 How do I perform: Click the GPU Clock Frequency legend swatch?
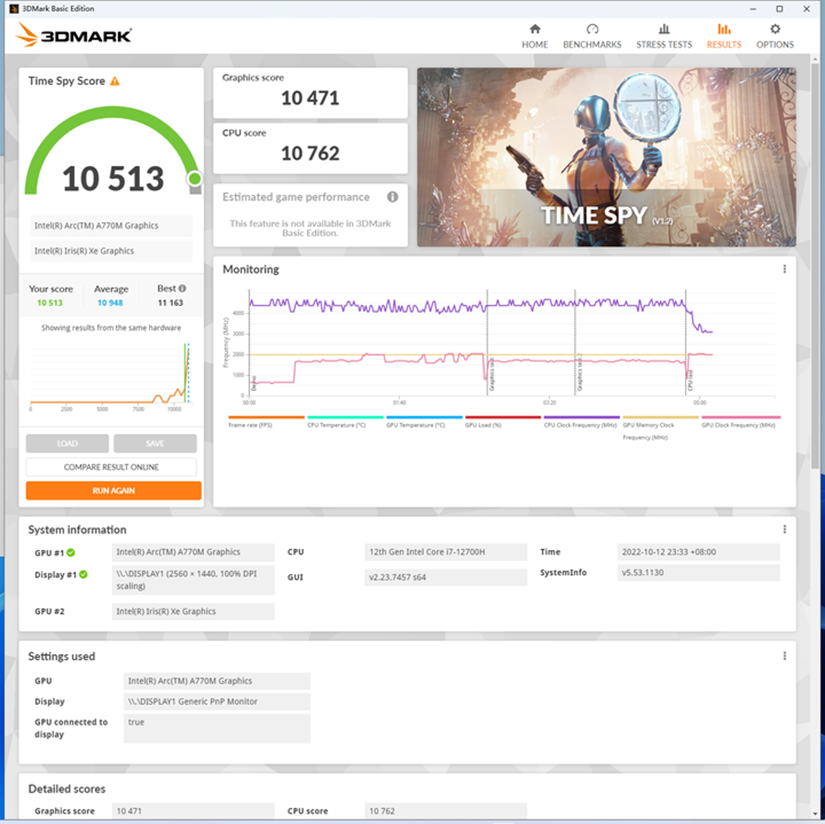(741, 417)
